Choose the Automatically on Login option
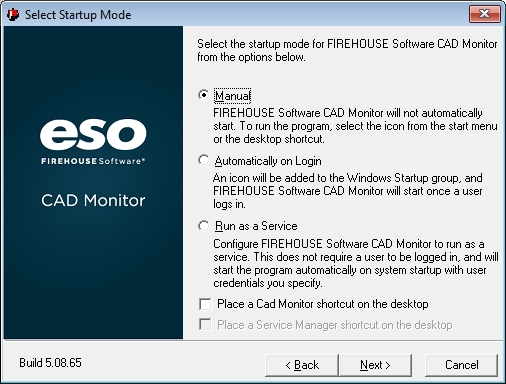This screenshot has width=506, height=384. click(203, 160)
